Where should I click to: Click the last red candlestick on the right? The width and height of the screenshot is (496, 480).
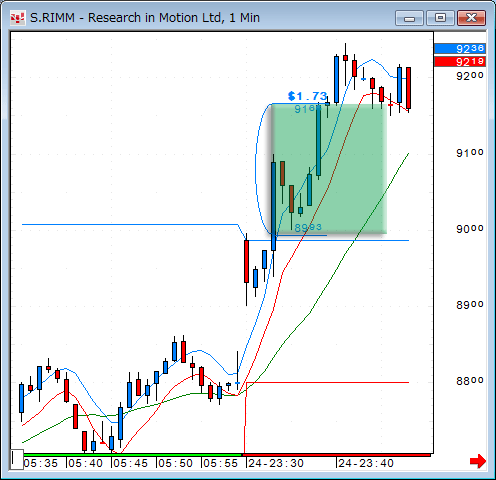pos(408,88)
